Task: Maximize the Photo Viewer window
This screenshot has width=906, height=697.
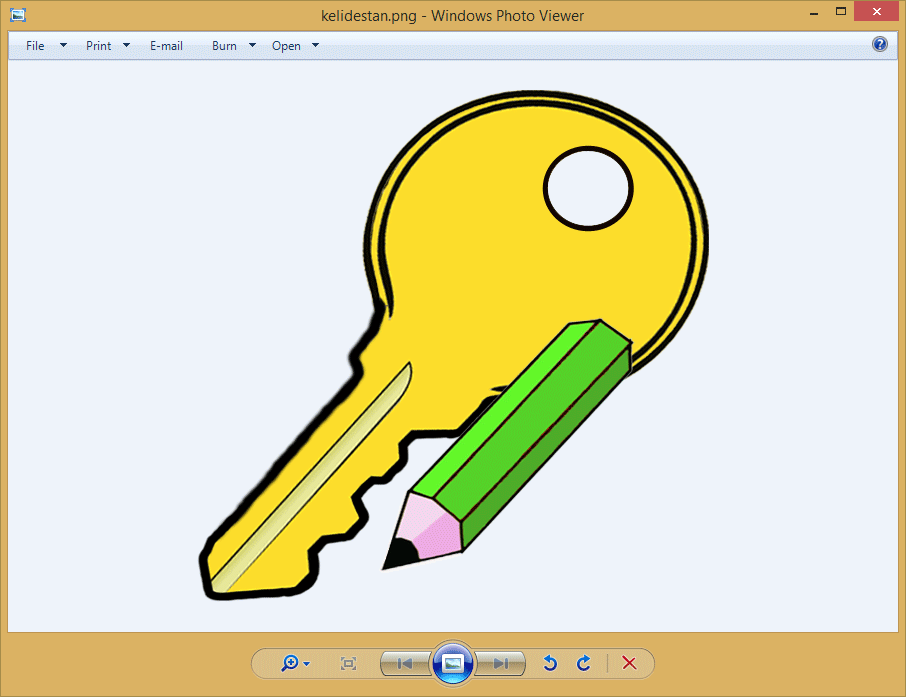Action: coord(841,12)
